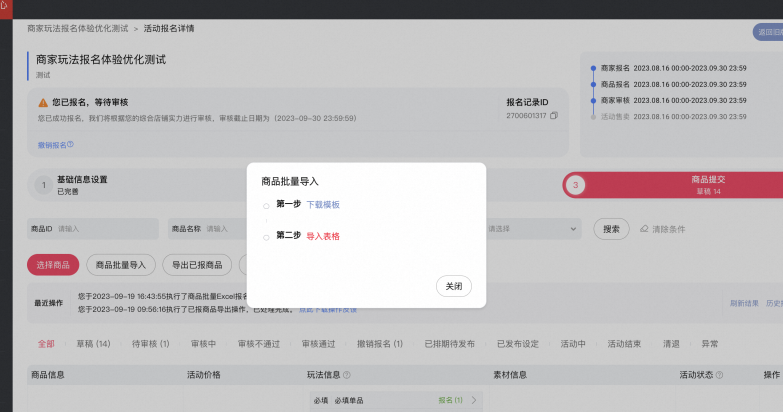Click the red 选择商品 button
783x412 pixels.
coord(53,265)
